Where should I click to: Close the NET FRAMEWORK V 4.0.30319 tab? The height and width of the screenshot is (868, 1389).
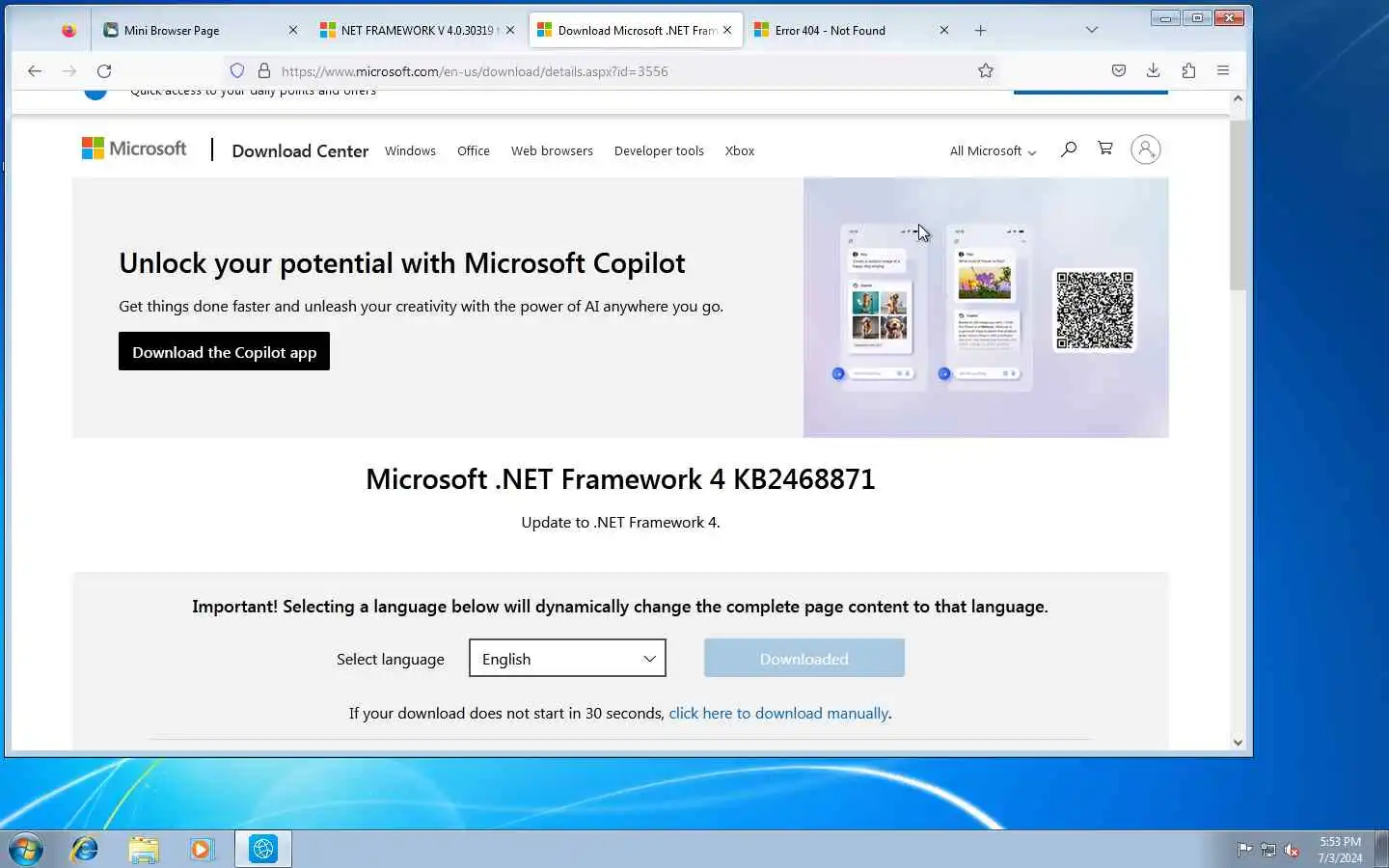[510, 30]
